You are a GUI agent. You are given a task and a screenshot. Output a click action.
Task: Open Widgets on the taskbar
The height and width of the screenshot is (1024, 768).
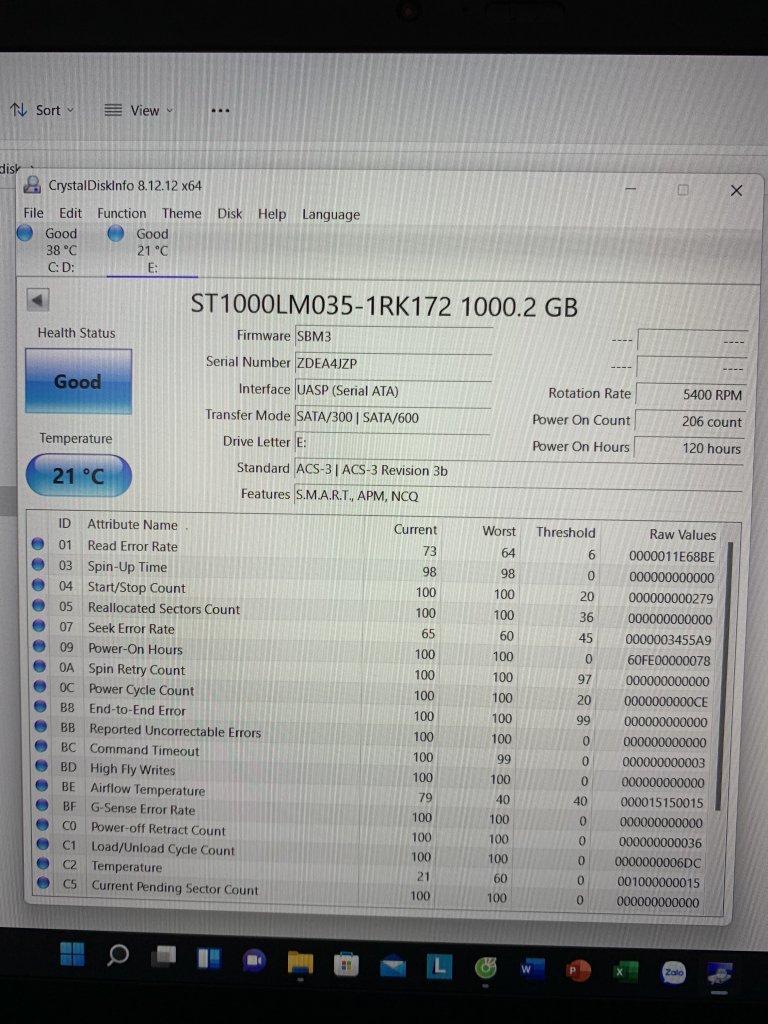[209, 959]
